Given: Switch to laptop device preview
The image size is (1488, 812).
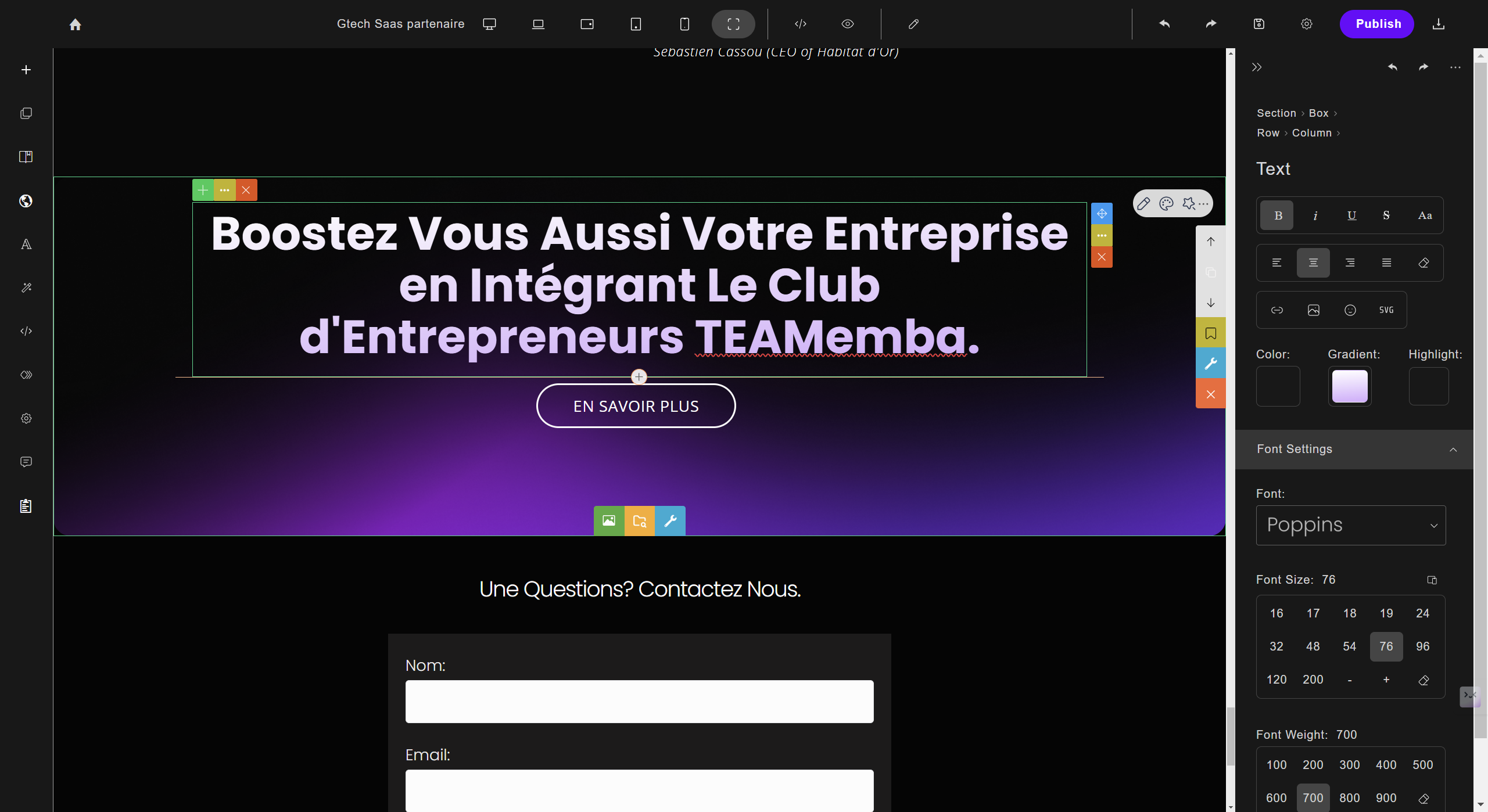Looking at the screenshot, I should pyautogui.click(x=538, y=24).
